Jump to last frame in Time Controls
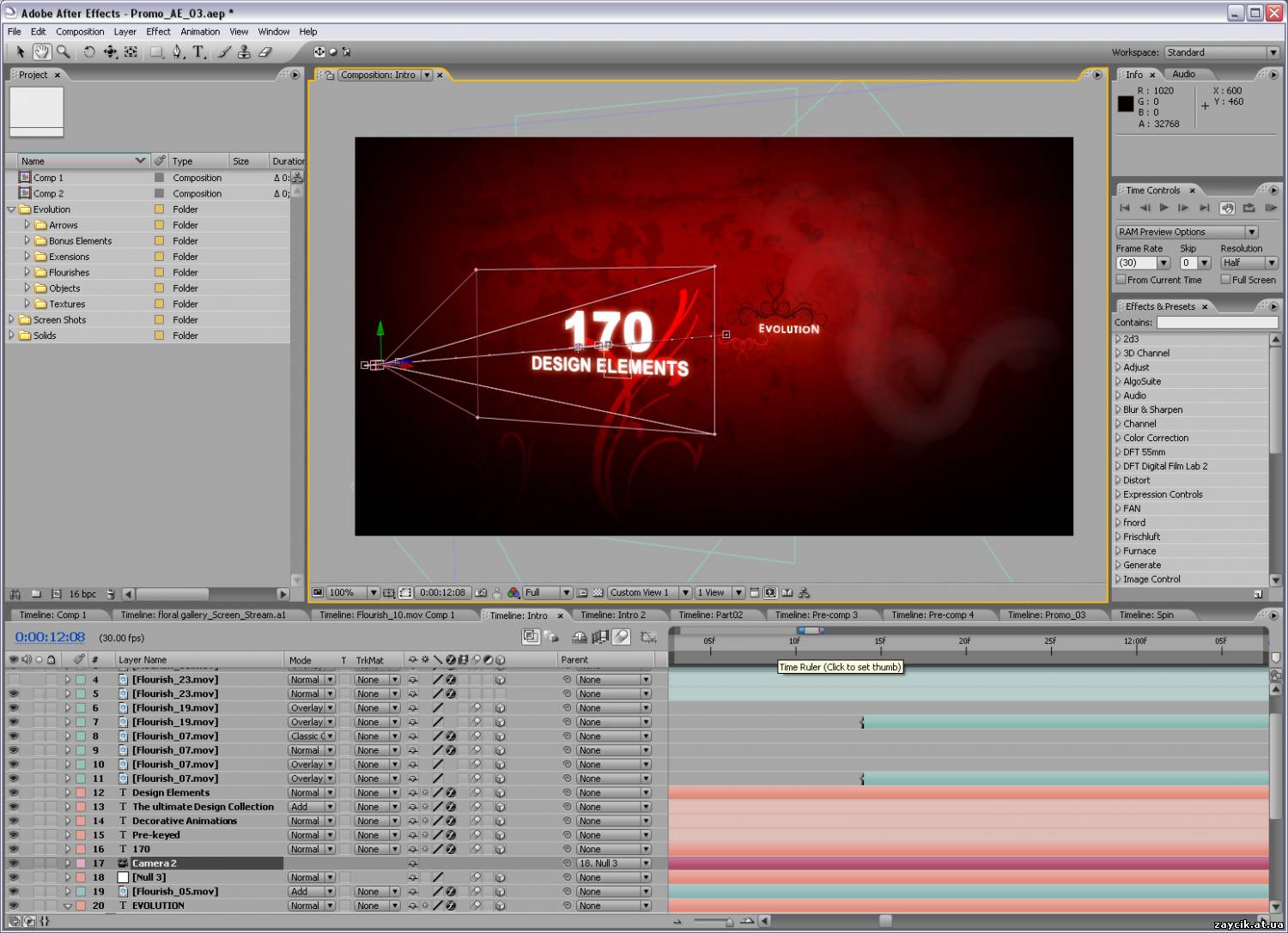 coord(1204,208)
